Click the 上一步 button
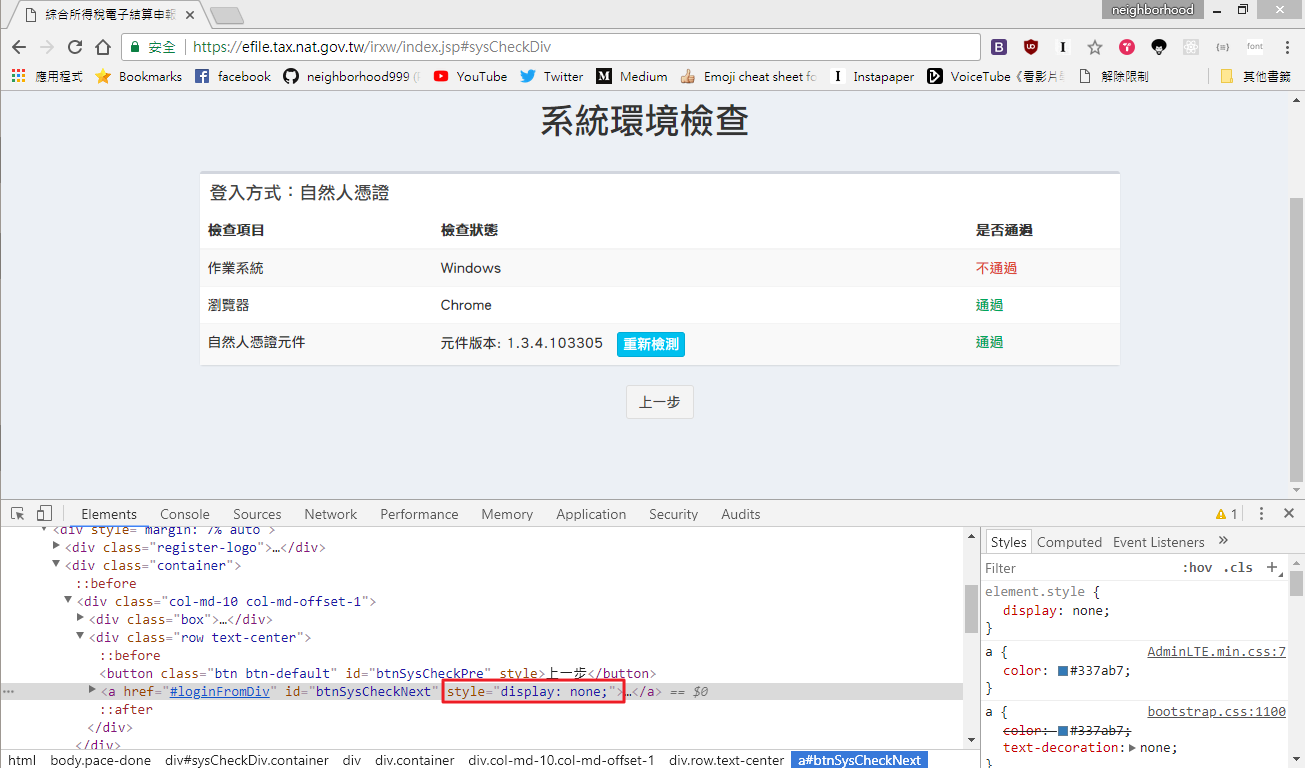The image size is (1305, 768). 660,402
